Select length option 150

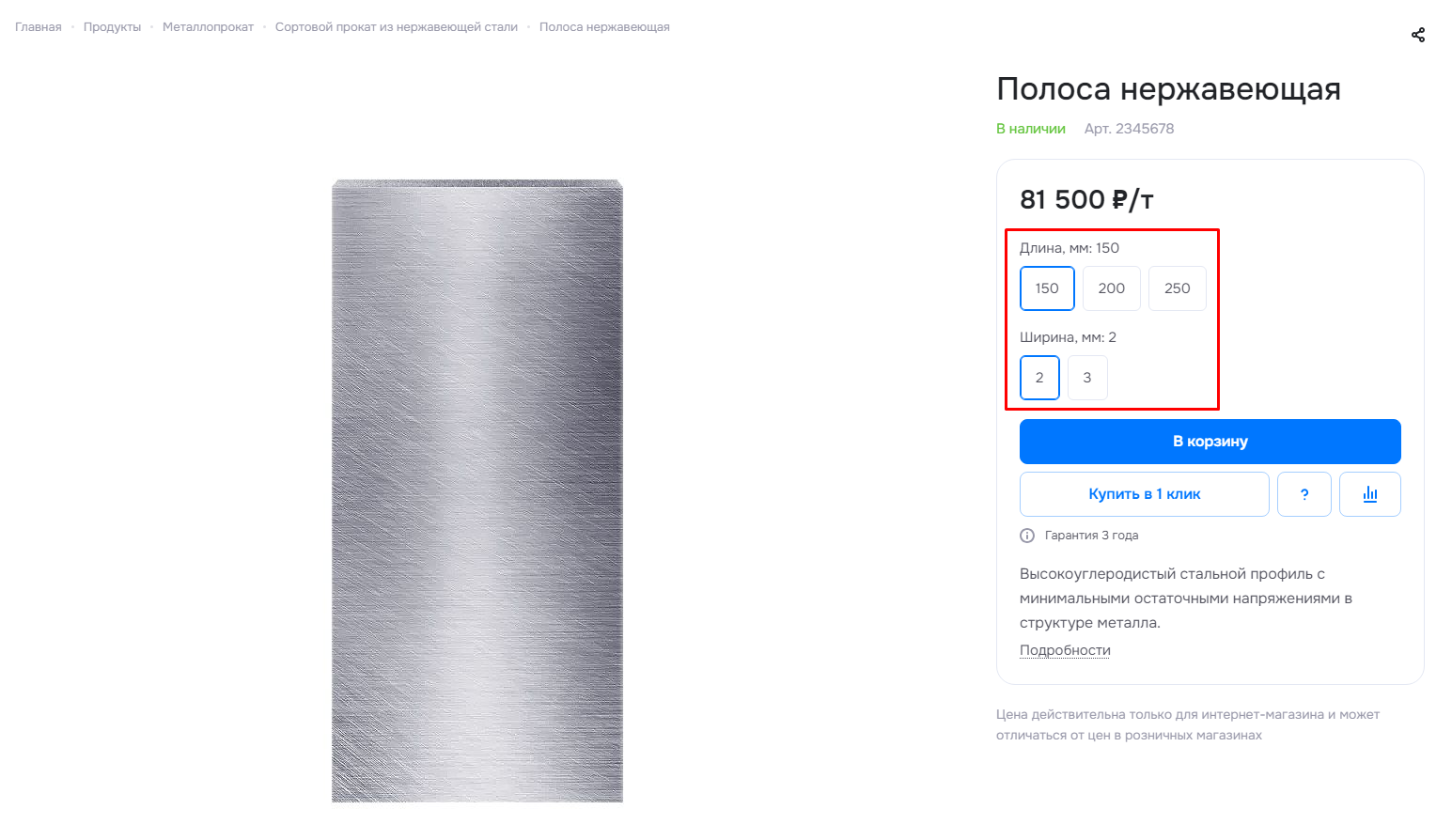(1047, 288)
